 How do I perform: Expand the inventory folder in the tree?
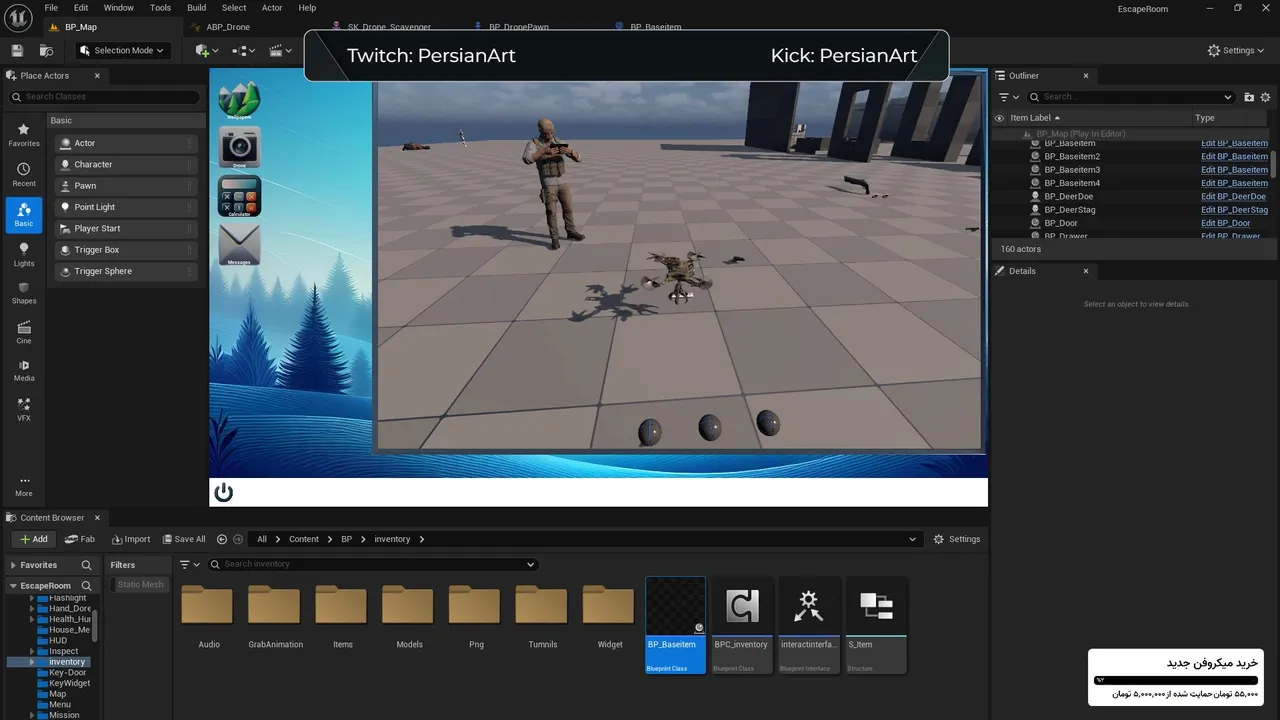click(33, 662)
